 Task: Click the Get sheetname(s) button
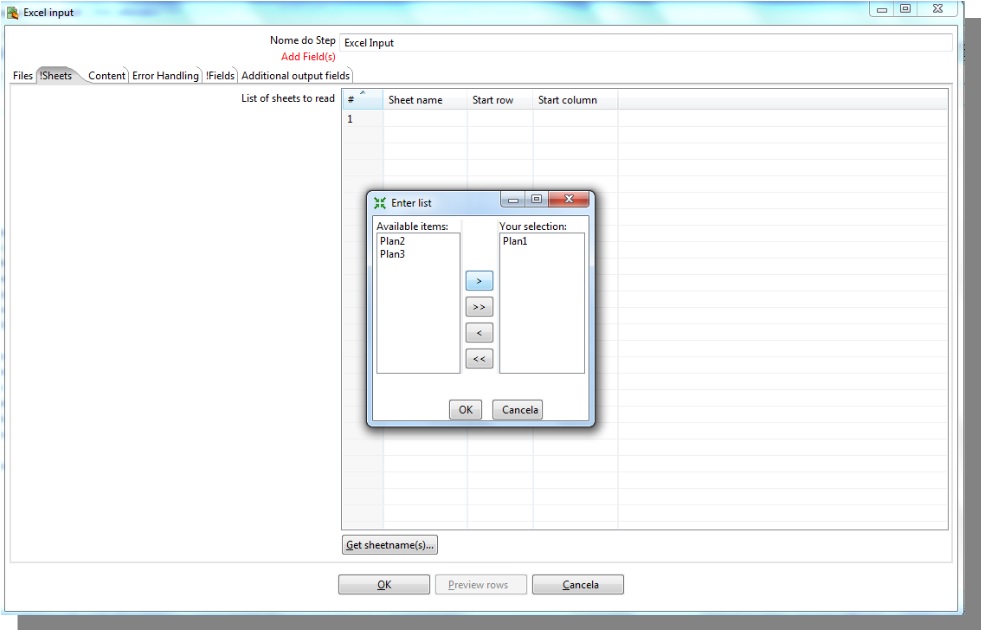click(x=390, y=545)
